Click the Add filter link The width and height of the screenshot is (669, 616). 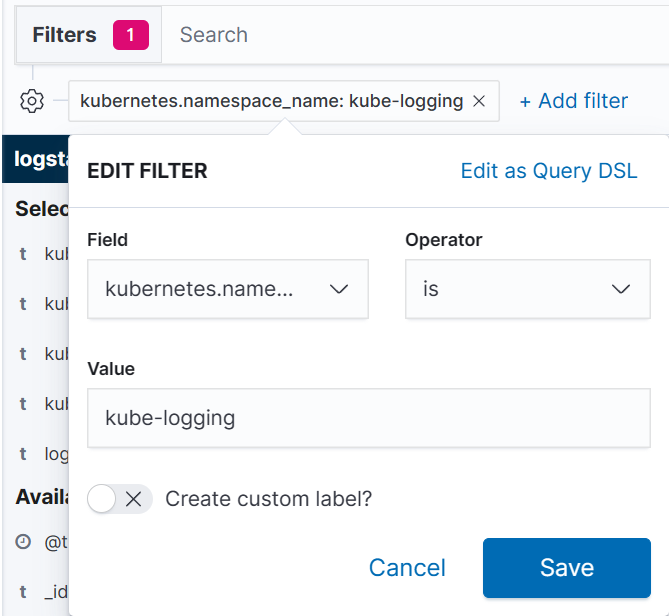click(574, 101)
